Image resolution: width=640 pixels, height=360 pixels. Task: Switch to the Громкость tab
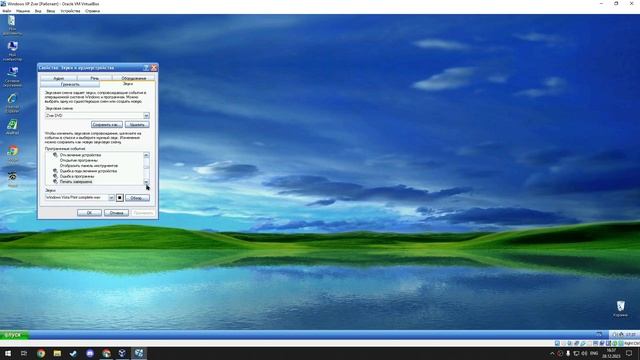click(70, 84)
